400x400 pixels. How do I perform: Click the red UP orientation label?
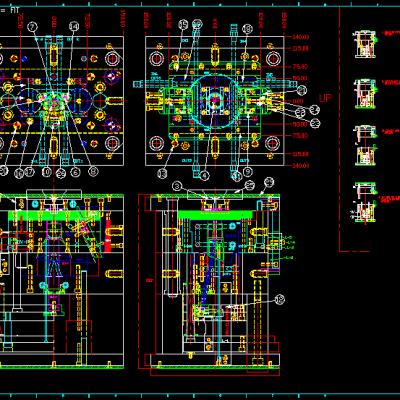pyautogui.click(x=325, y=98)
